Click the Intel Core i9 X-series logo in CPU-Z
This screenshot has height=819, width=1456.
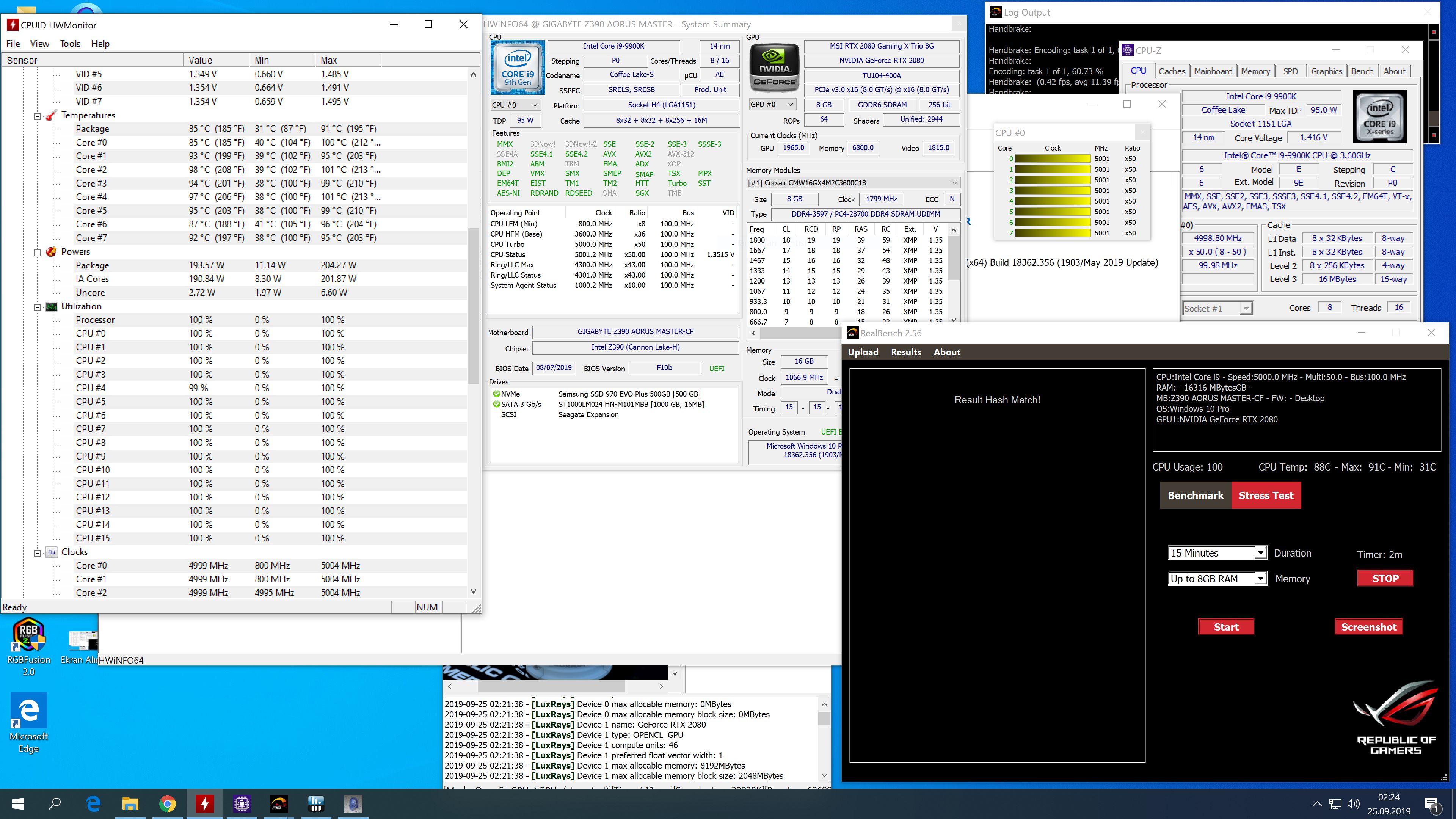click(1380, 117)
